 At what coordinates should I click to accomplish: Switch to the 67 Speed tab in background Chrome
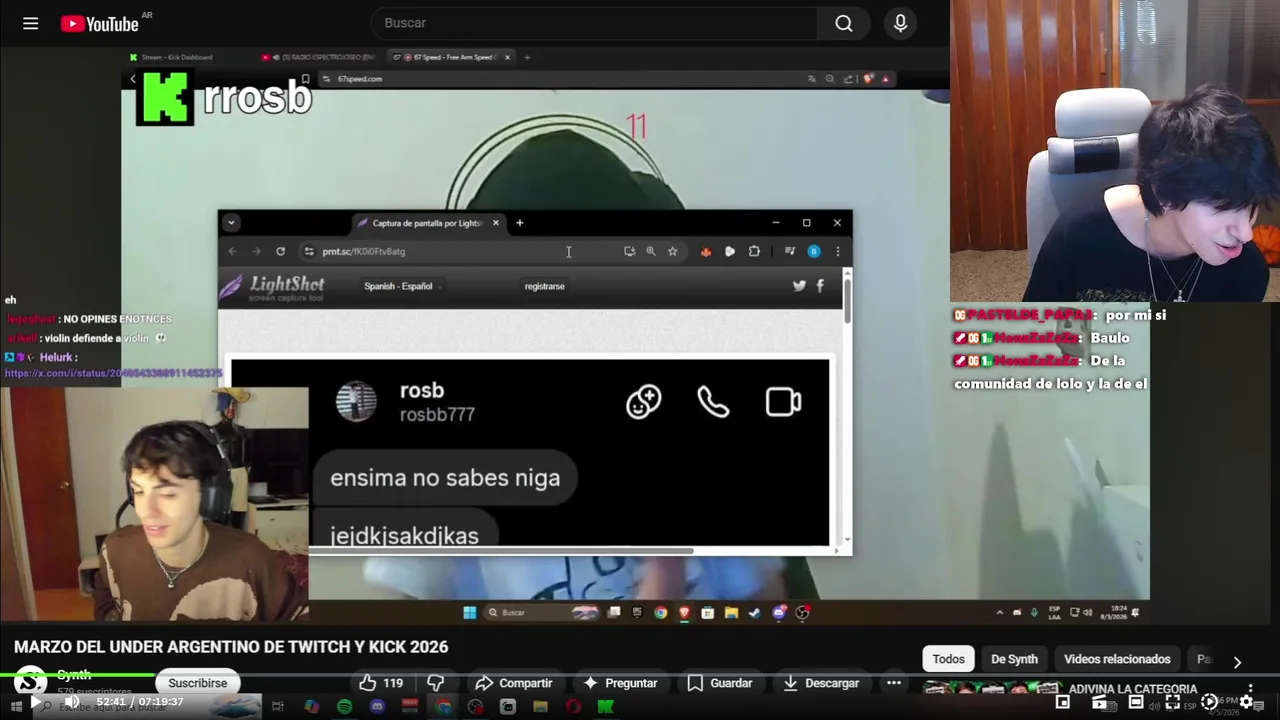pyautogui.click(x=451, y=57)
